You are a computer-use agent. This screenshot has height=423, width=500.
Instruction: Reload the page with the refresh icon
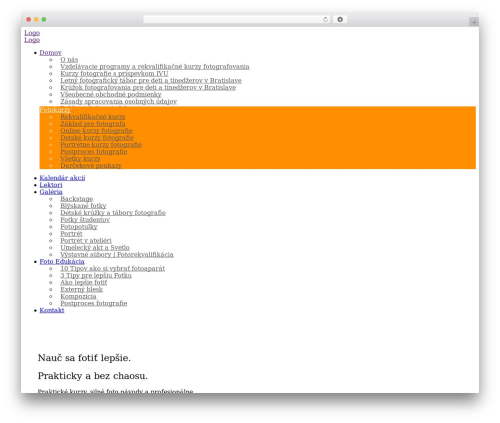325,20
